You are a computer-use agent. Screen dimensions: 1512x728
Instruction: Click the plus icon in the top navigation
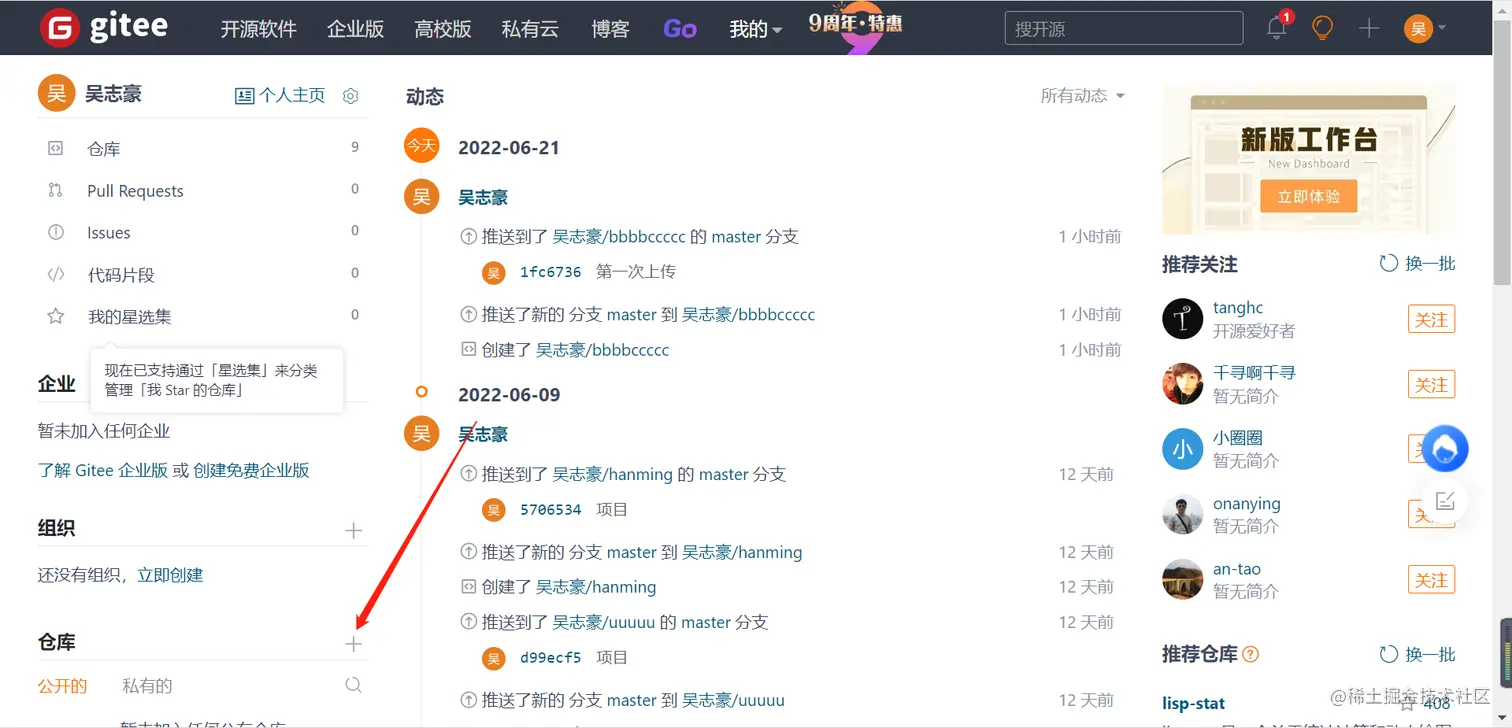pyautogui.click(x=1369, y=28)
